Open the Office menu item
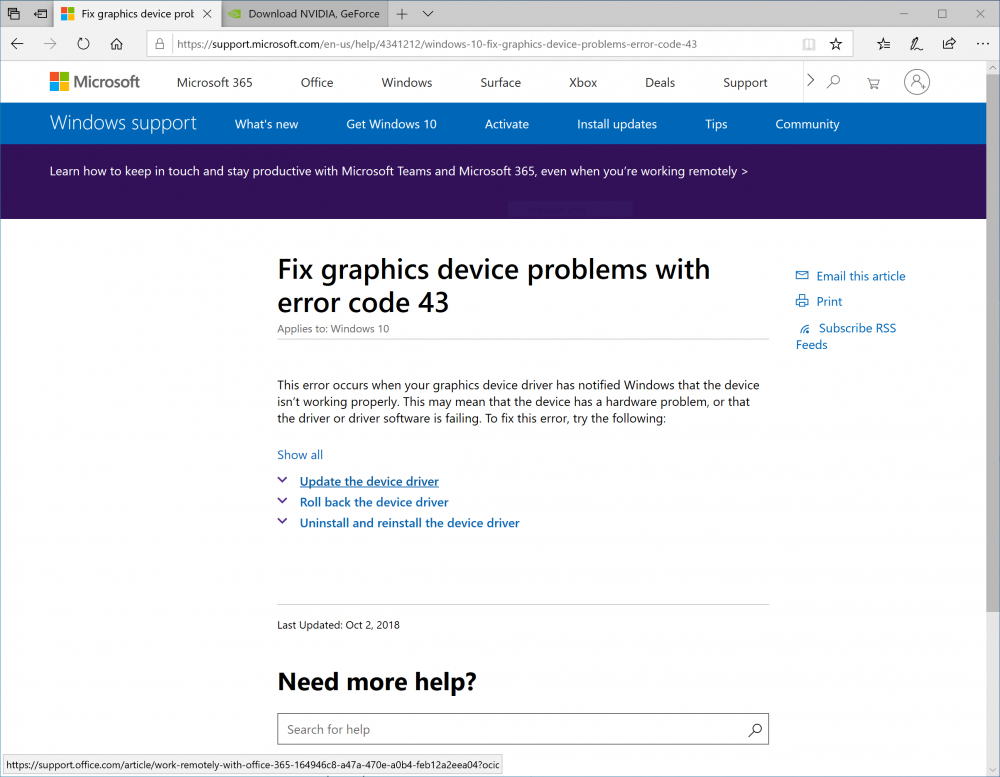This screenshot has height=777, width=1000. click(x=317, y=82)
